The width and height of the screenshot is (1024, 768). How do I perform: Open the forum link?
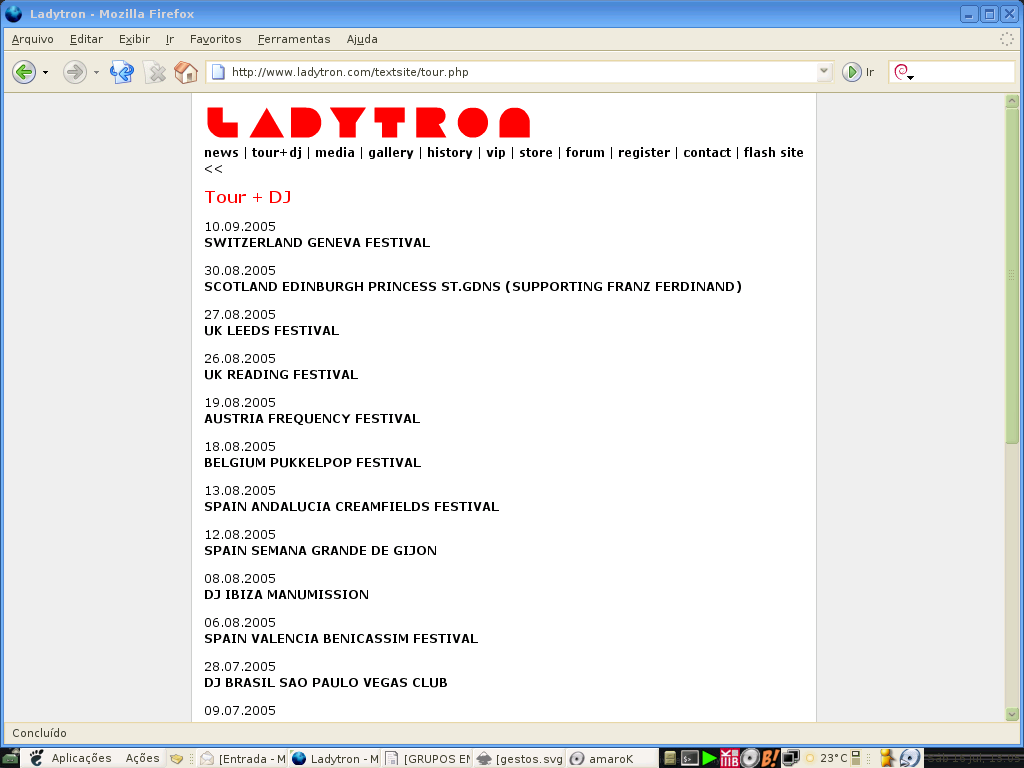[585, 152]
